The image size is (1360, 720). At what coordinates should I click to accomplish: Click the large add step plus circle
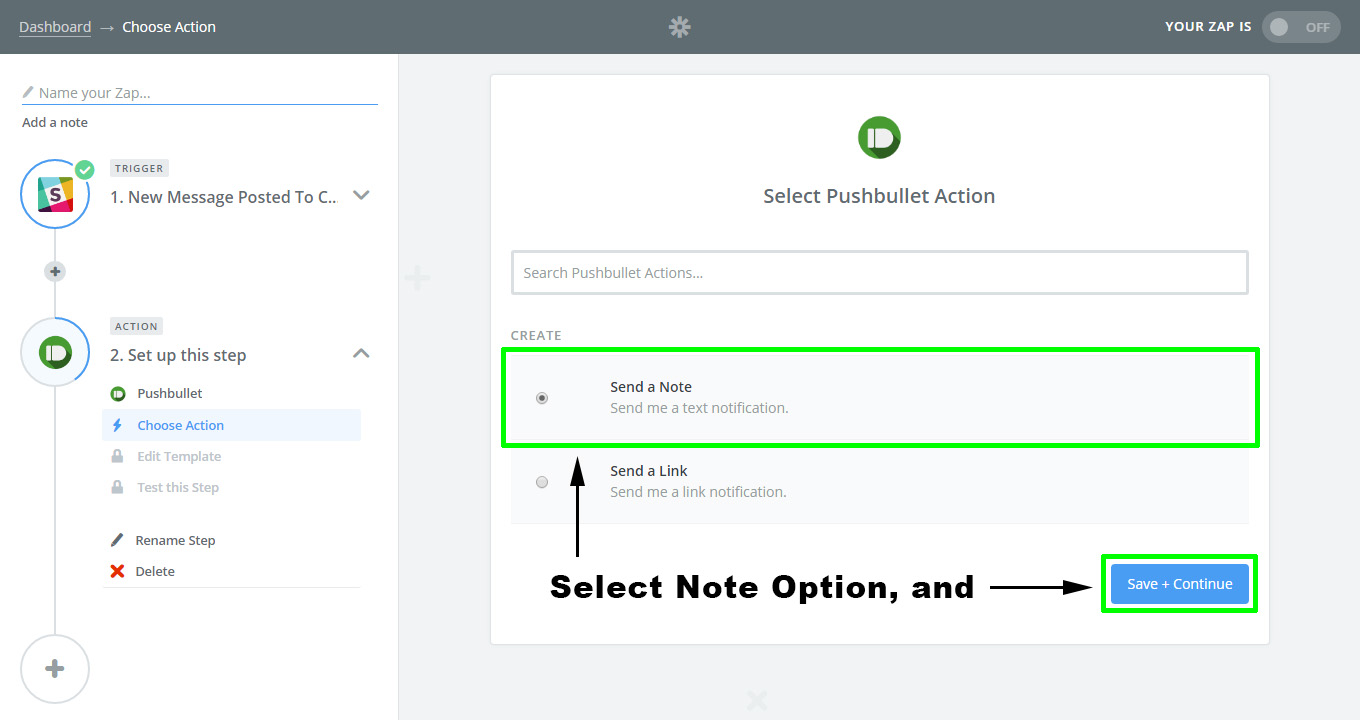tap(55, 669)
